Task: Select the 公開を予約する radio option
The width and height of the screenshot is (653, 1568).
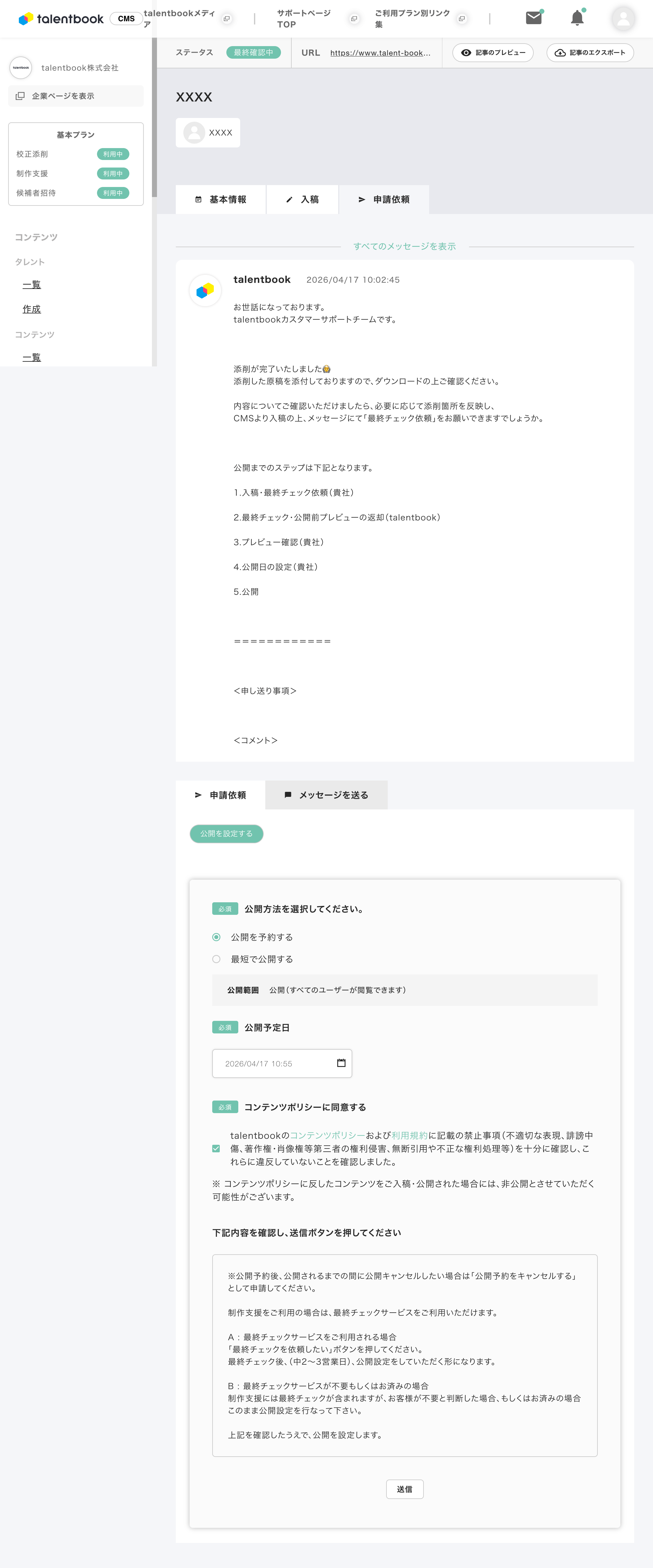Action: (x=216, y=937)
